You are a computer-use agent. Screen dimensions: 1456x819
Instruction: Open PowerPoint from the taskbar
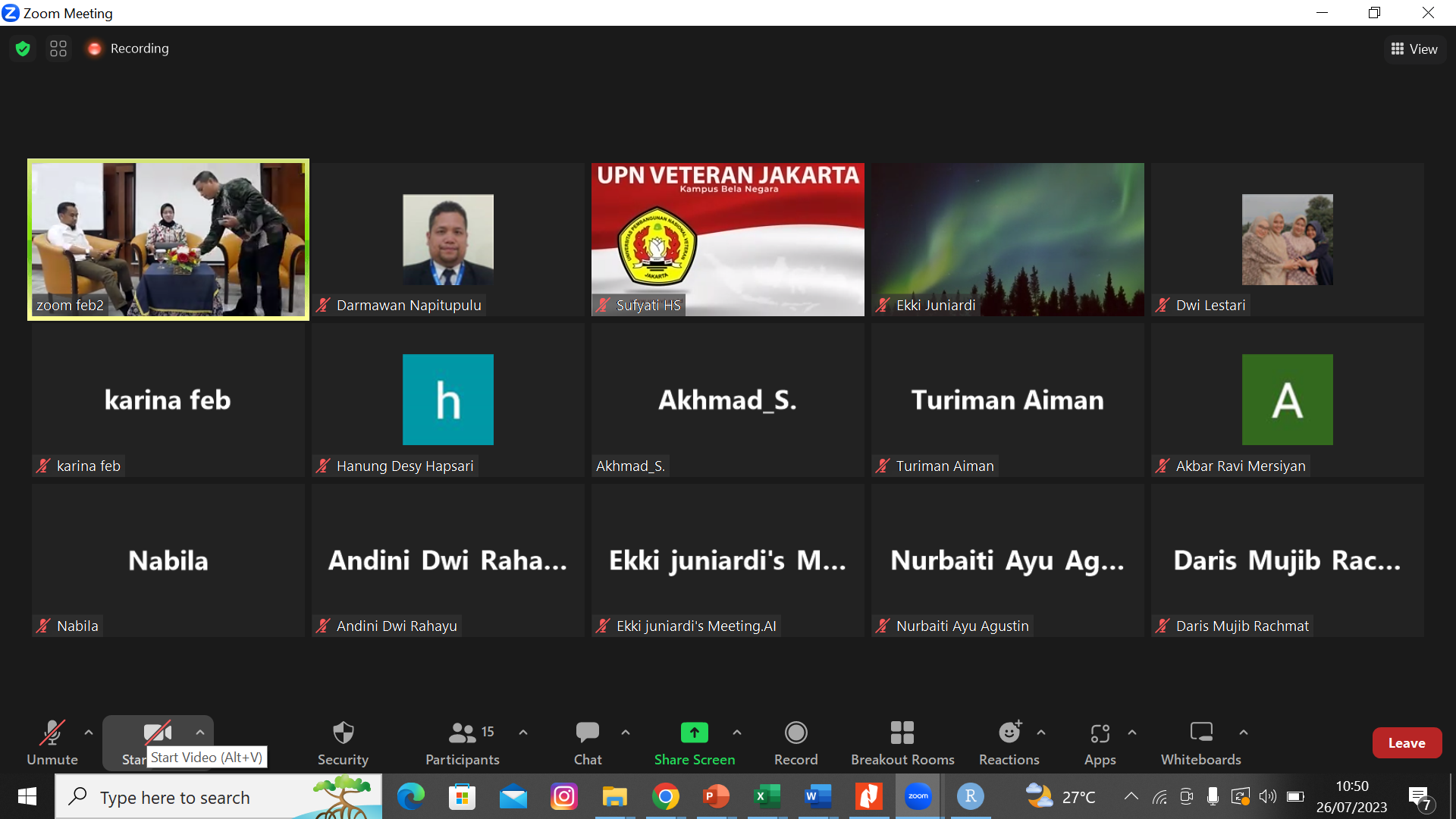pos(717,796)
